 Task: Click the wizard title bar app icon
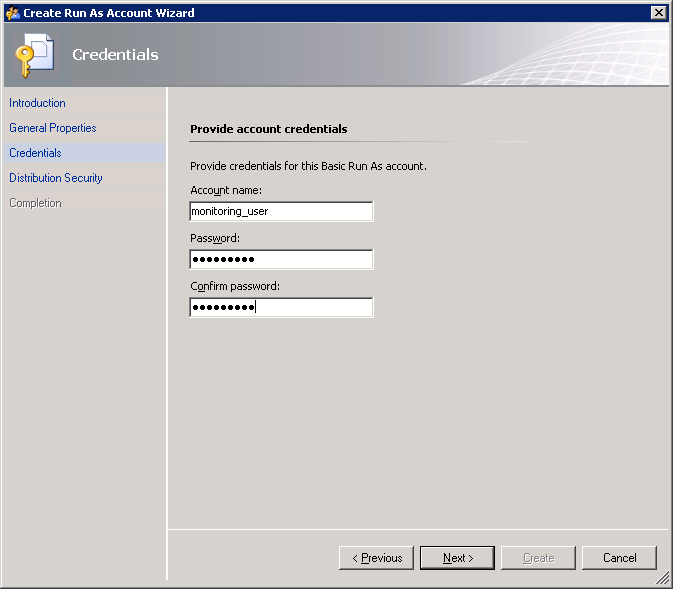click(13, 13)
